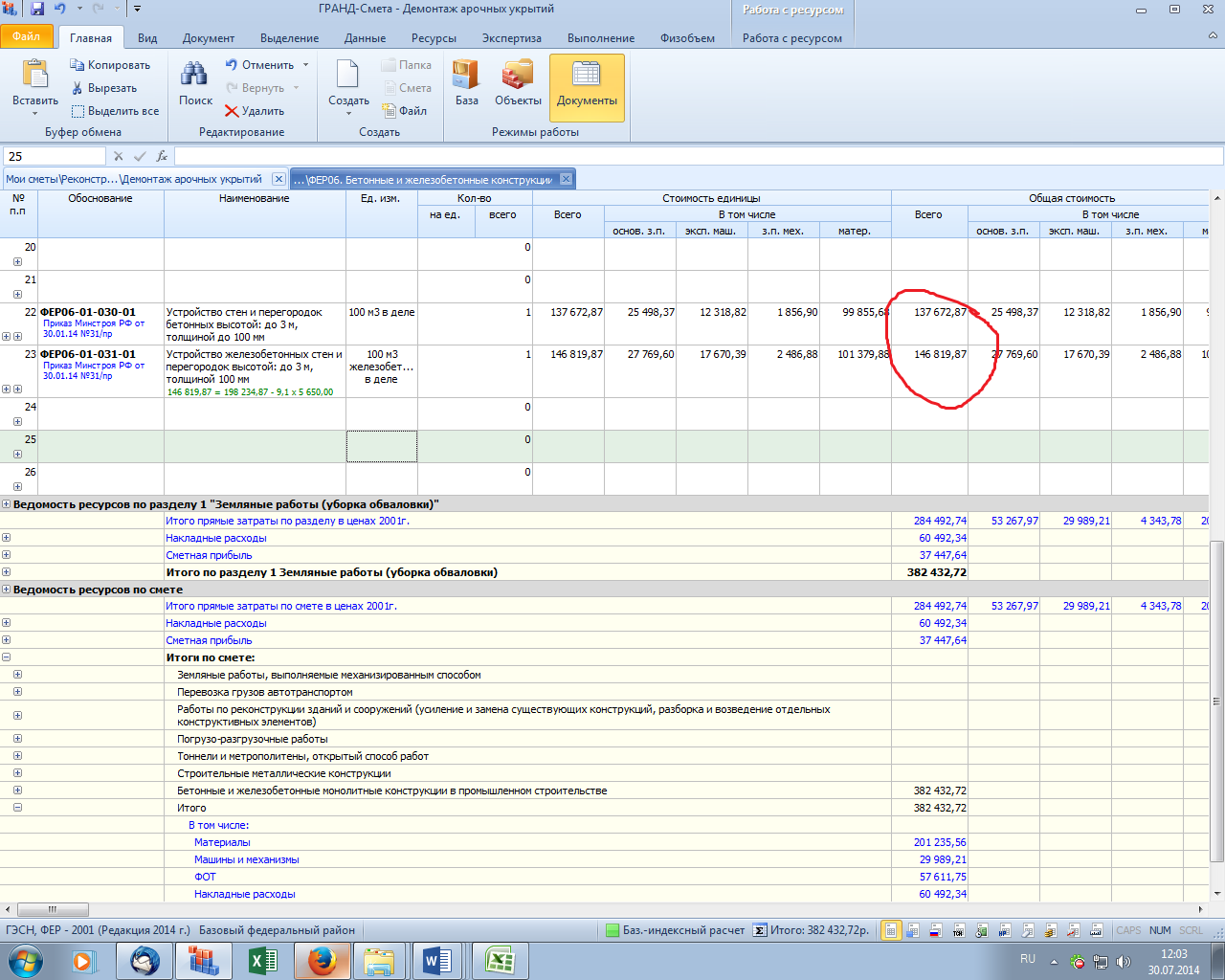Click the Вырезать scissors button

[78, 88]
